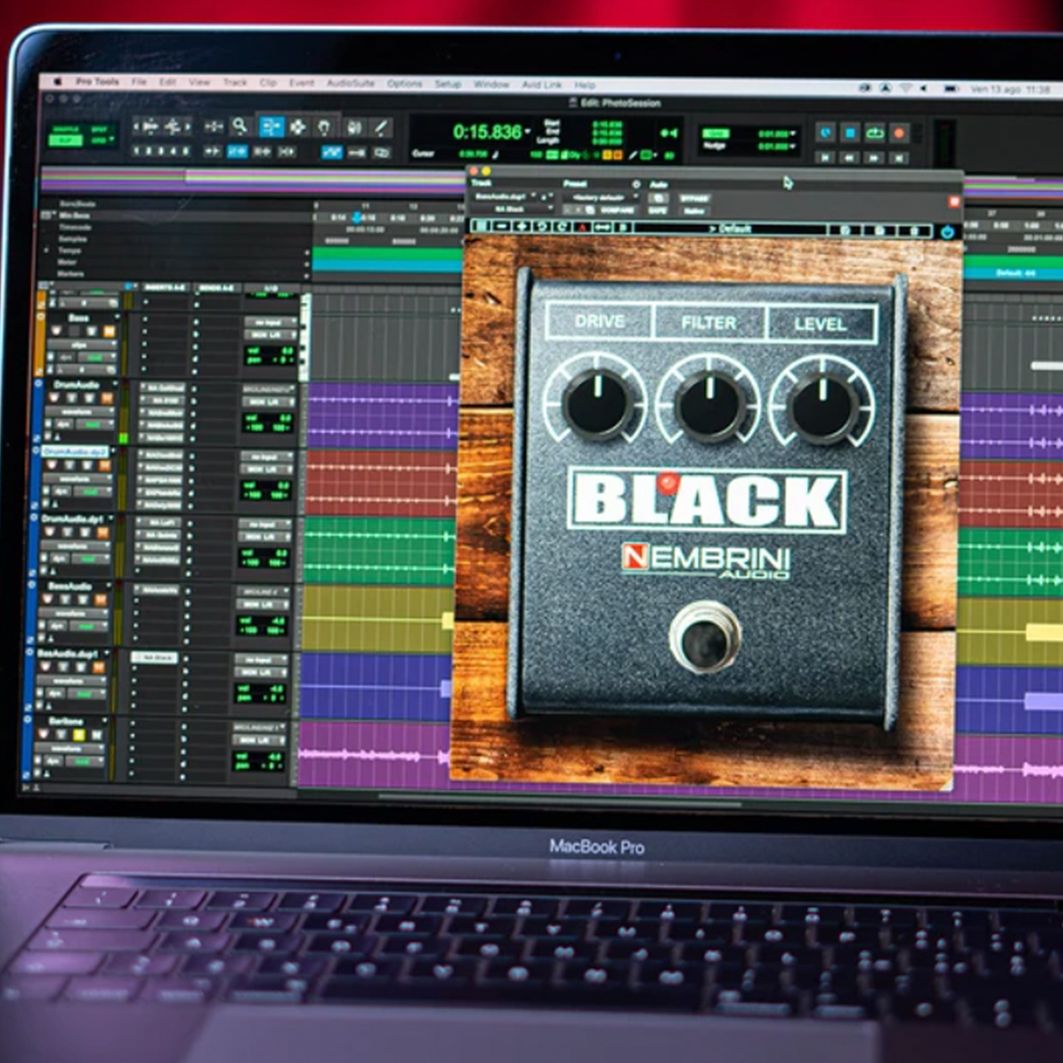Image resolution: width=1063 pixels, height=1063 pixels.
Task: Solo the Baritone track yellow button
Action: [79, 735]
